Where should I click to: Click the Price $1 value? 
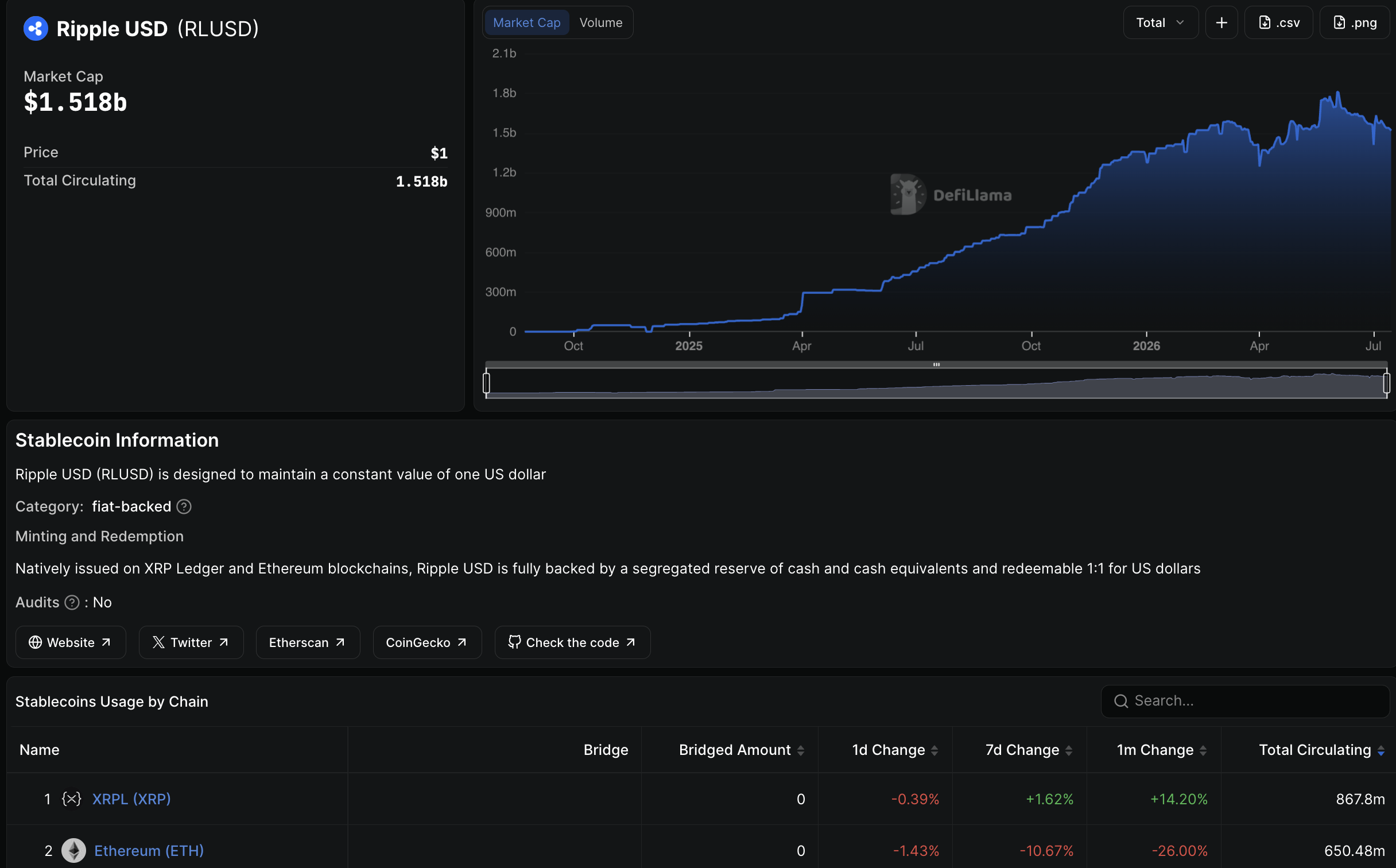tap(439, 153)
